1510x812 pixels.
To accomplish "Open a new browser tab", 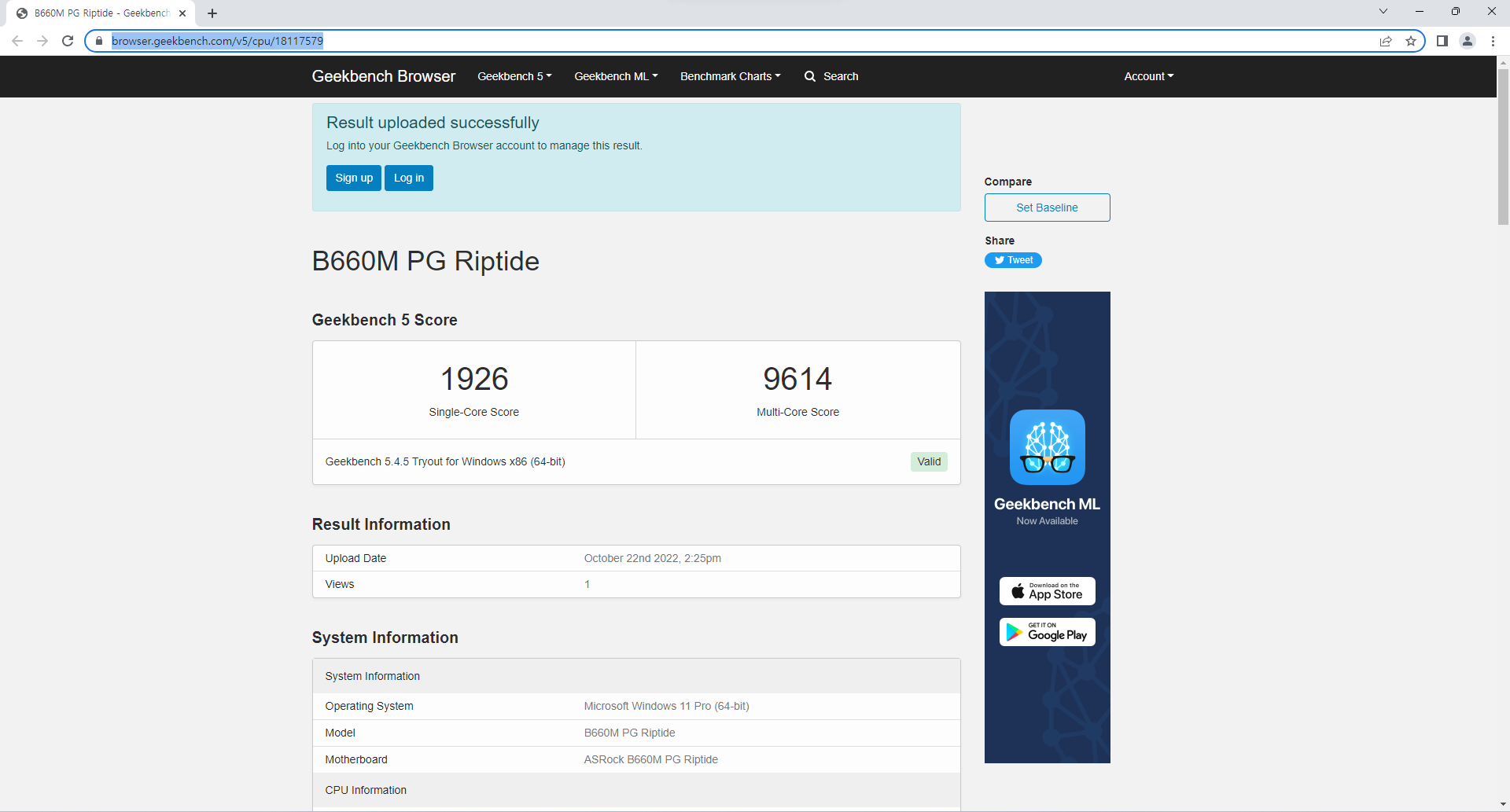I will [x=212, y=13].
